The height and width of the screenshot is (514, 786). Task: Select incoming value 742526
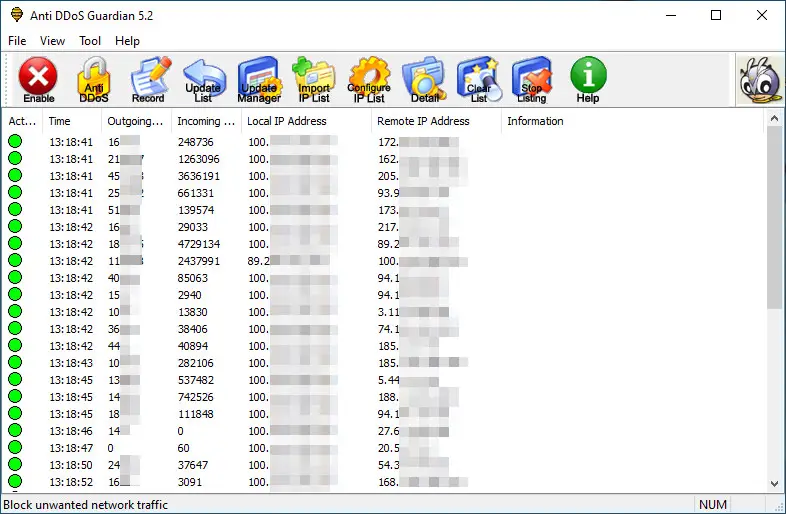[x=195, y=397]
